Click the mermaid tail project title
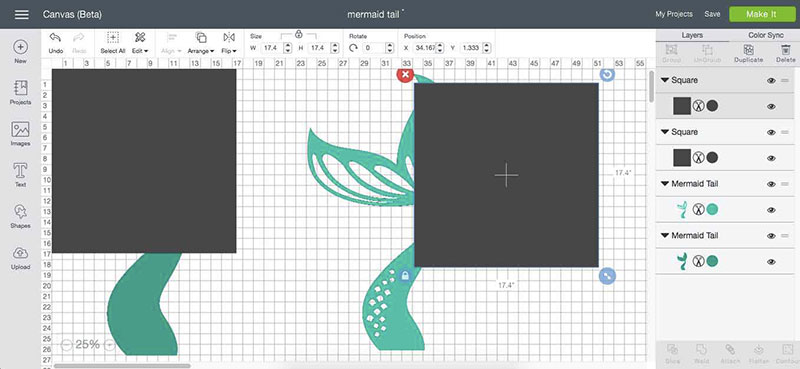Screen dimensions: 800x369 point(373,15)
